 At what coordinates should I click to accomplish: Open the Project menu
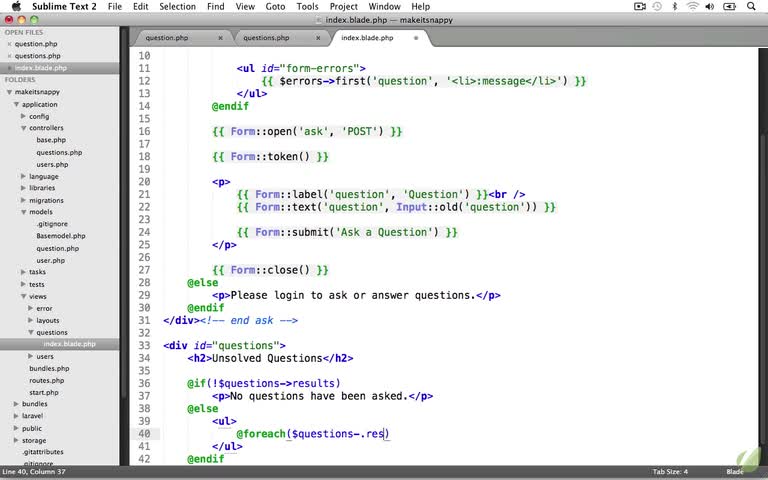[343, 6]
